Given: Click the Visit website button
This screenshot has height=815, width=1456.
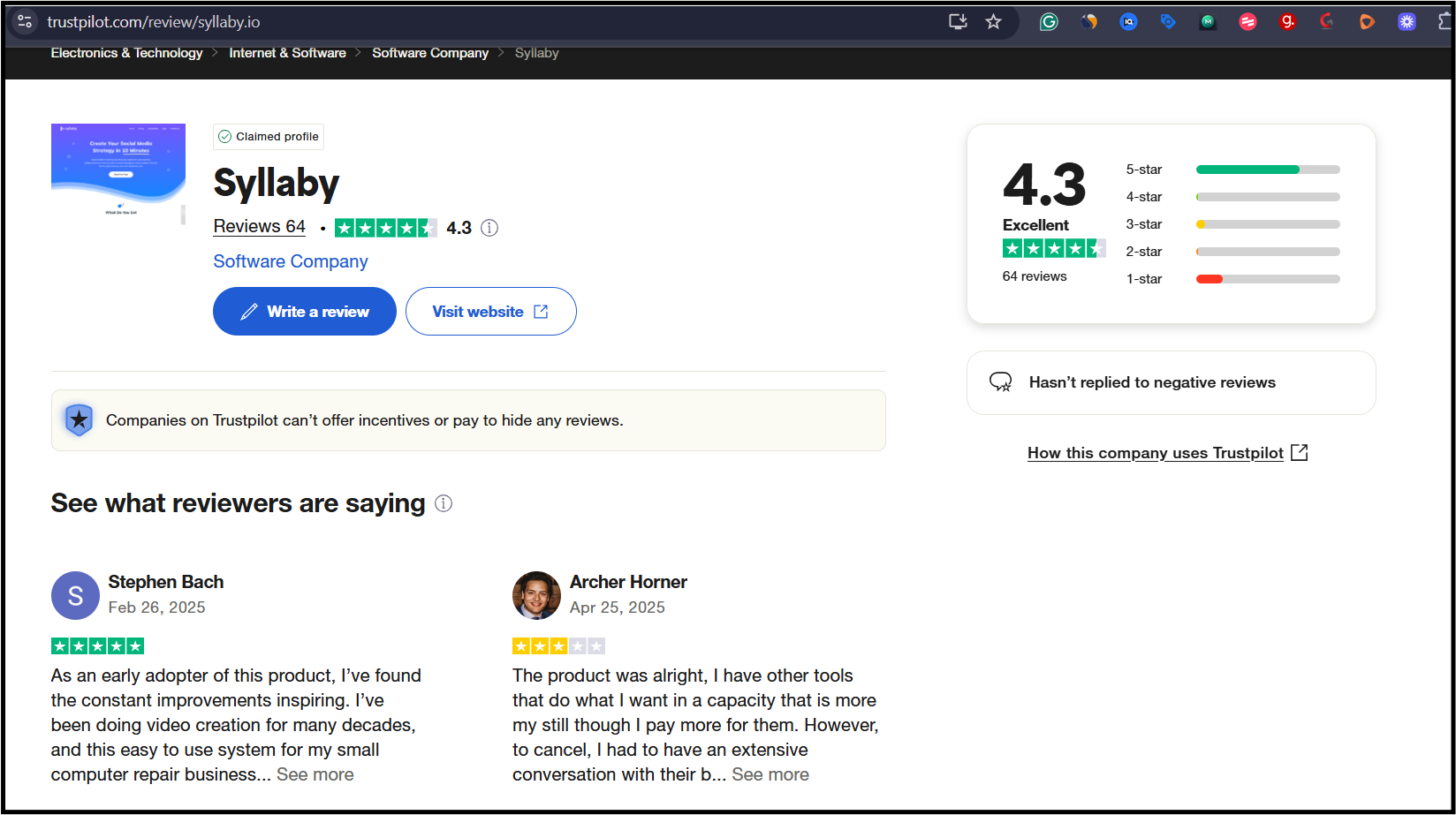Looking at the screenshot, I should pyautogui.click(x=490, y=312).
